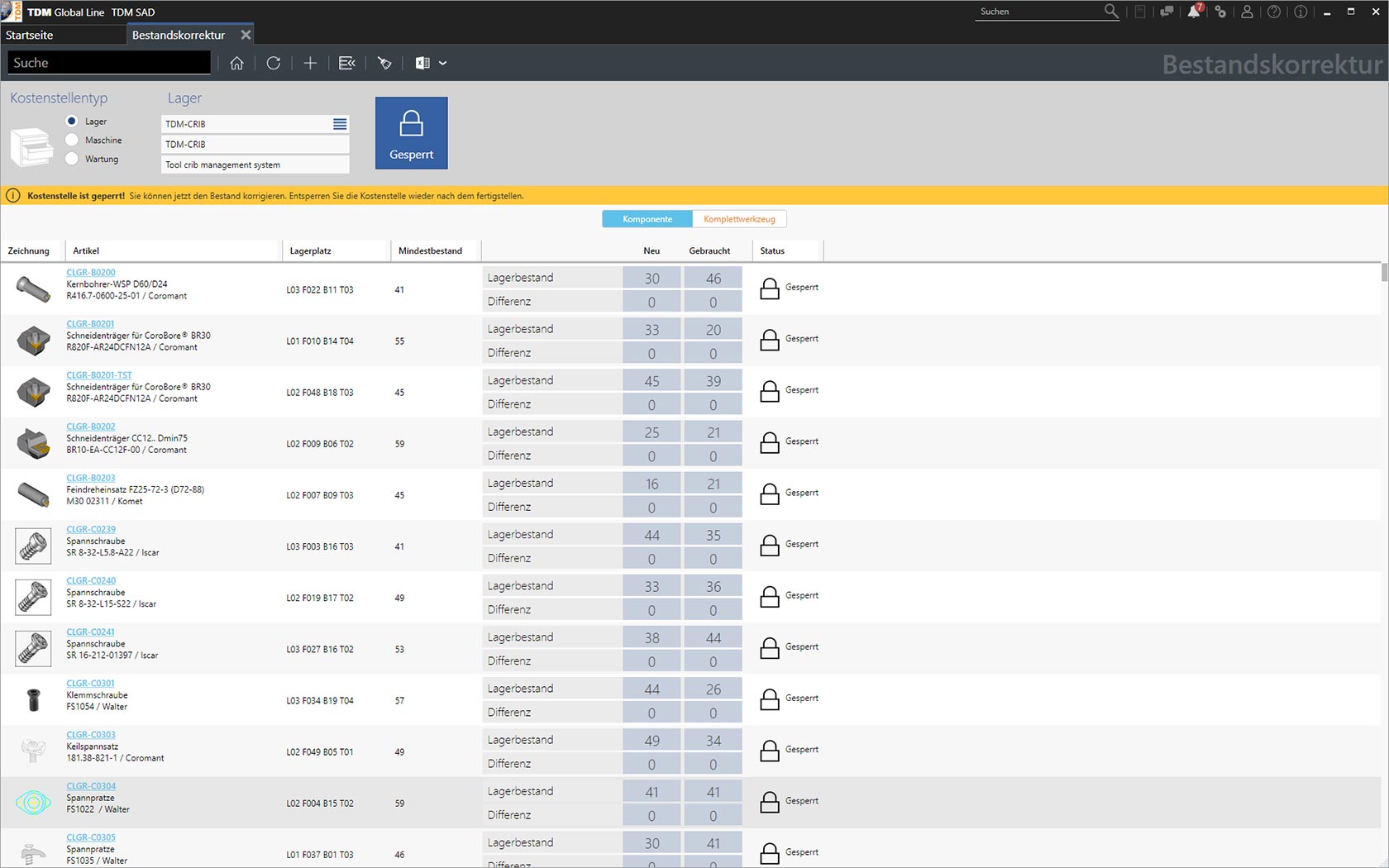Click the vertical scrollbar of the table

(1384, 273)
